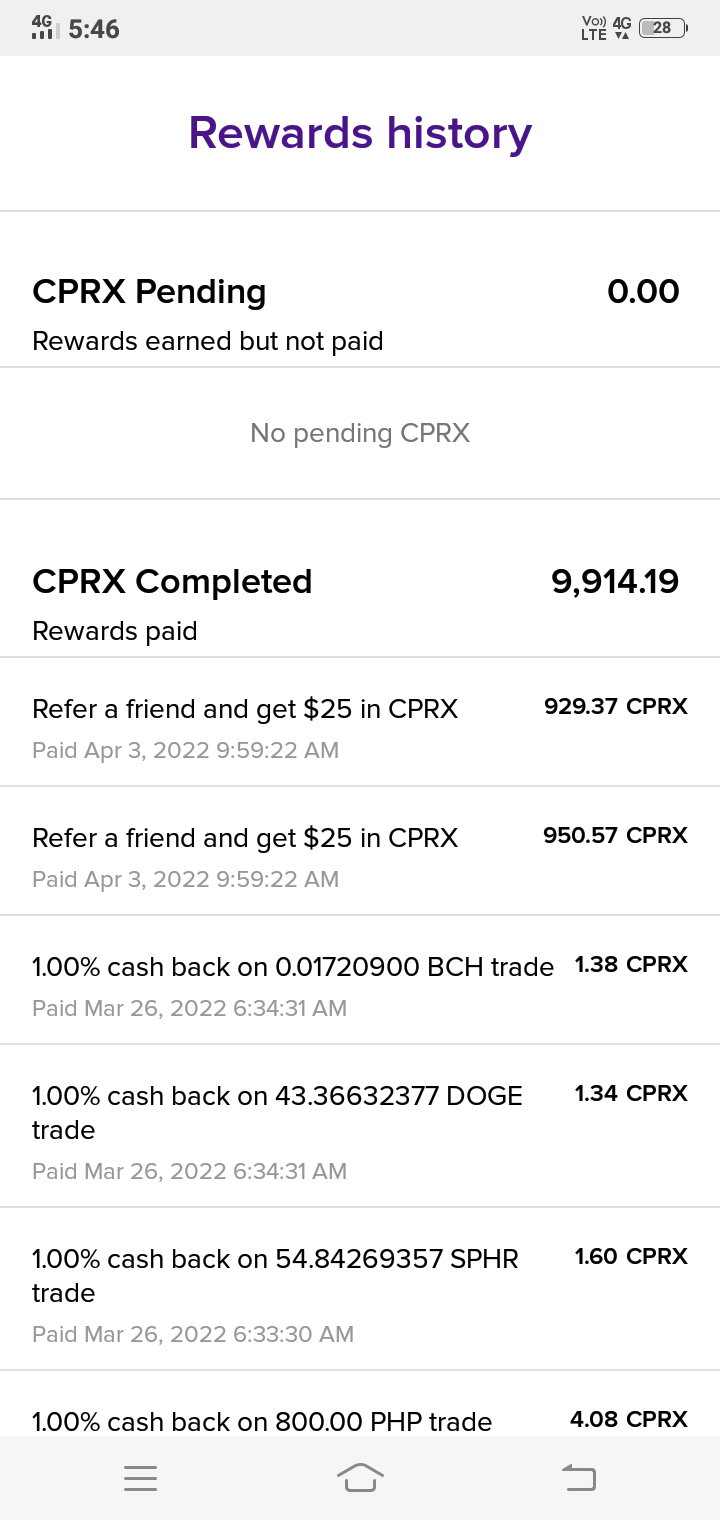The image size is (720, 1520).
Task: Select the Rewards history title
Action: pos(360,133)
